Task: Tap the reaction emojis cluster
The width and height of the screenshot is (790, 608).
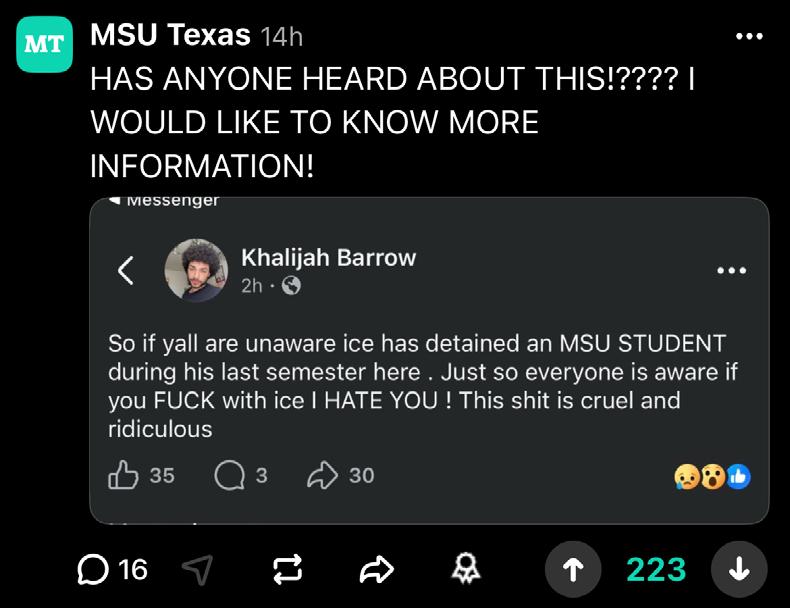Action: click(x=712, y=476)
